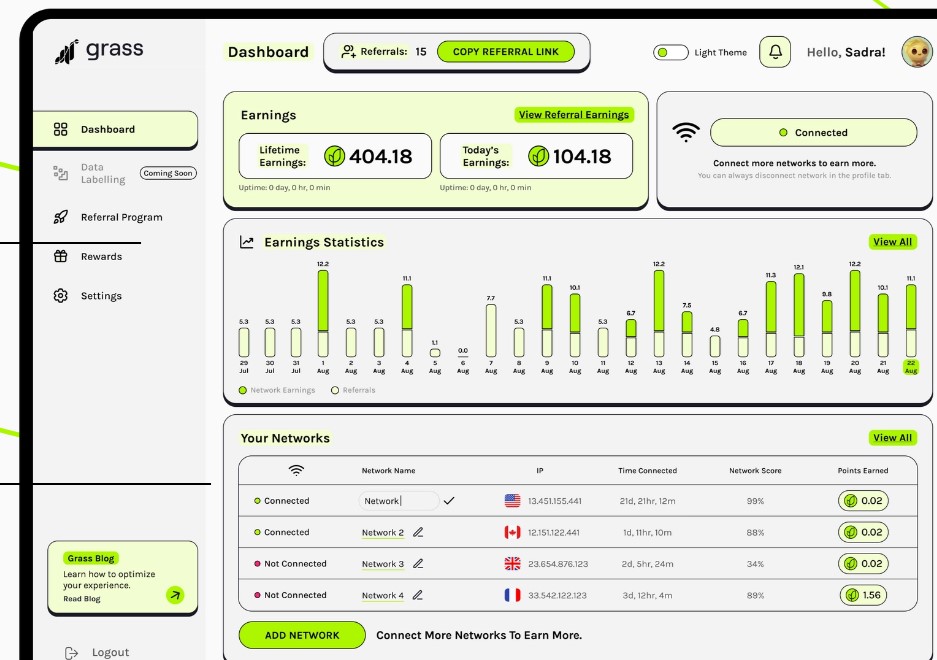Select Data Labelling in the sidebar
937x660 pixels.
point(103,173)
